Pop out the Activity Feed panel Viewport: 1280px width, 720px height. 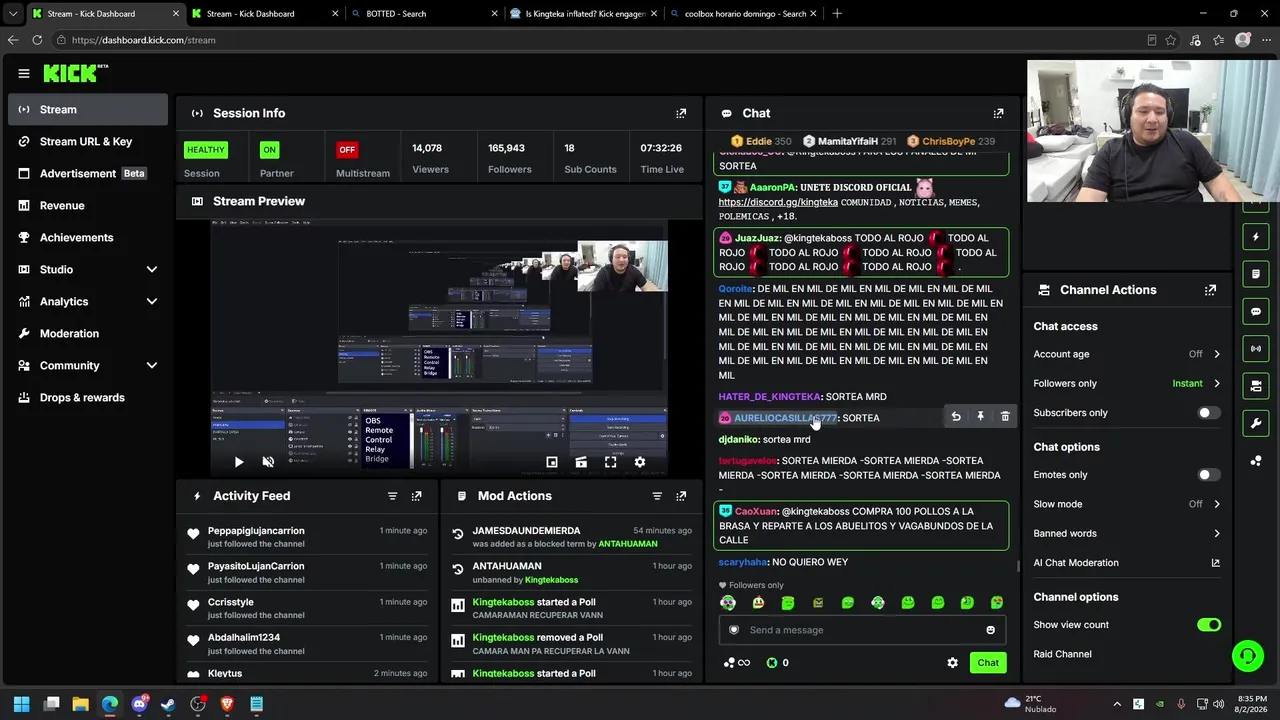(416, 496)
